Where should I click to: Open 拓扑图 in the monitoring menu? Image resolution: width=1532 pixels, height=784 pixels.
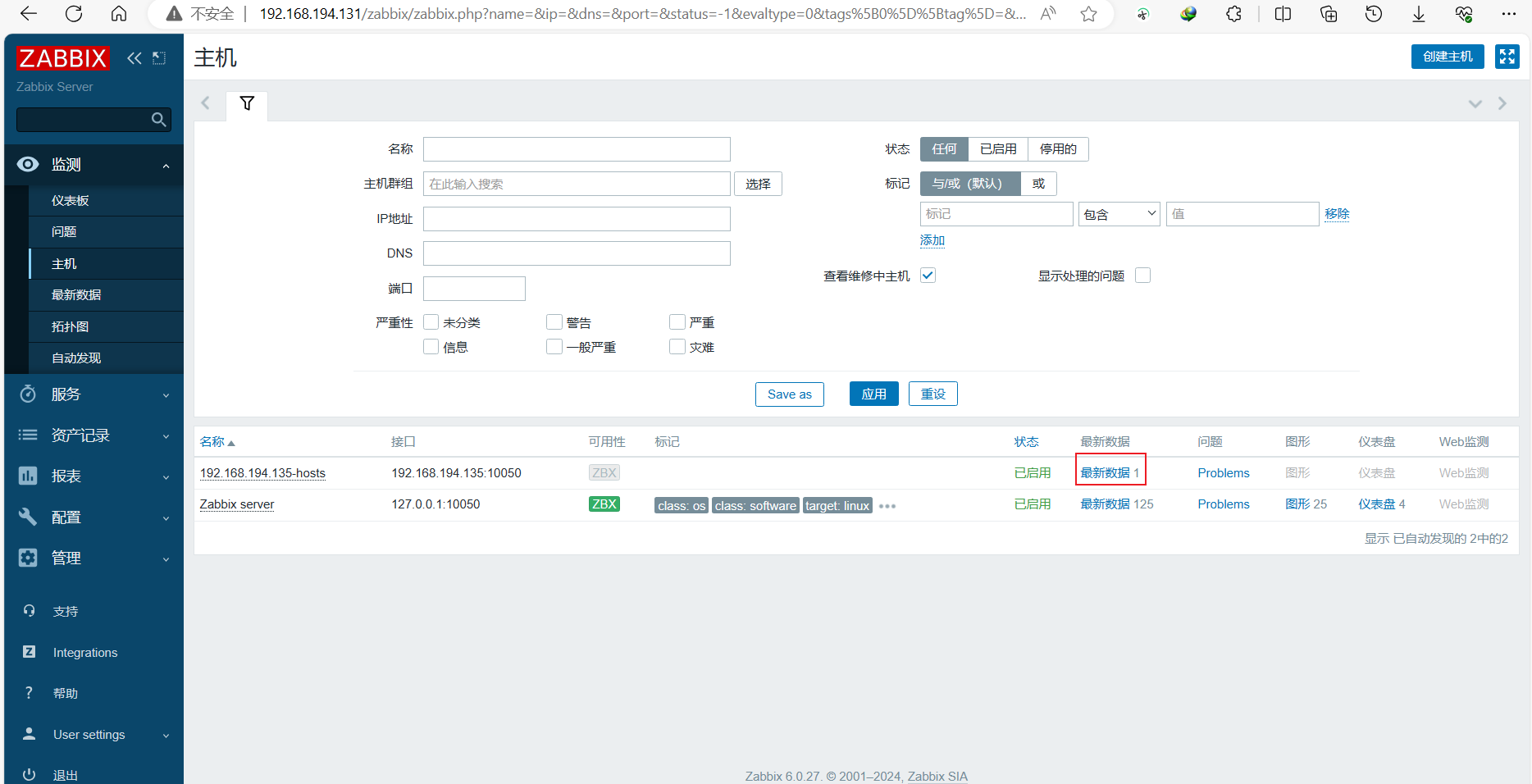click(106, 326)
